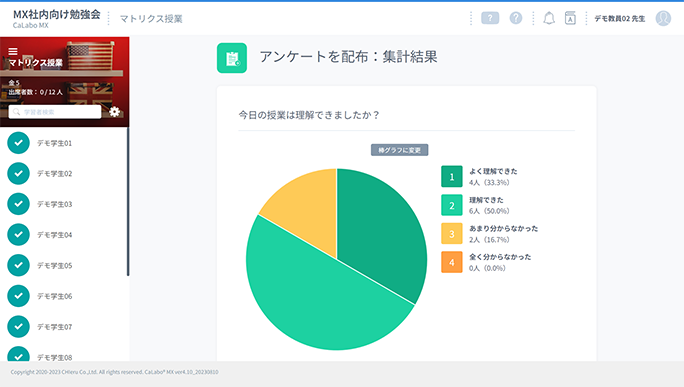Open the round question mark help icon
The image size is (684, 387).
coord(516,18)
